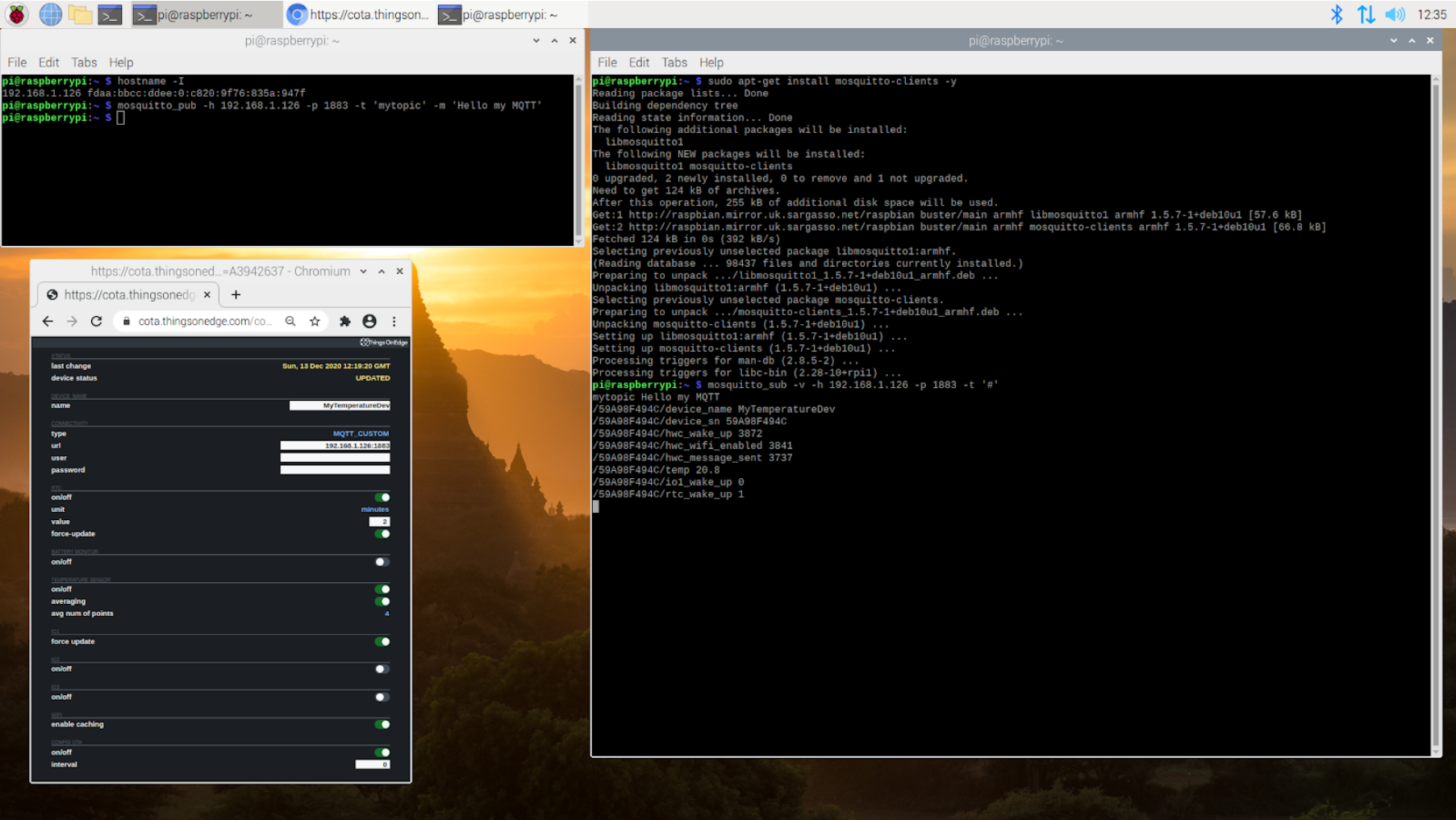Open the Bluetooth tray icon
Screen dimensions: 1456x820
[1336, 15]
